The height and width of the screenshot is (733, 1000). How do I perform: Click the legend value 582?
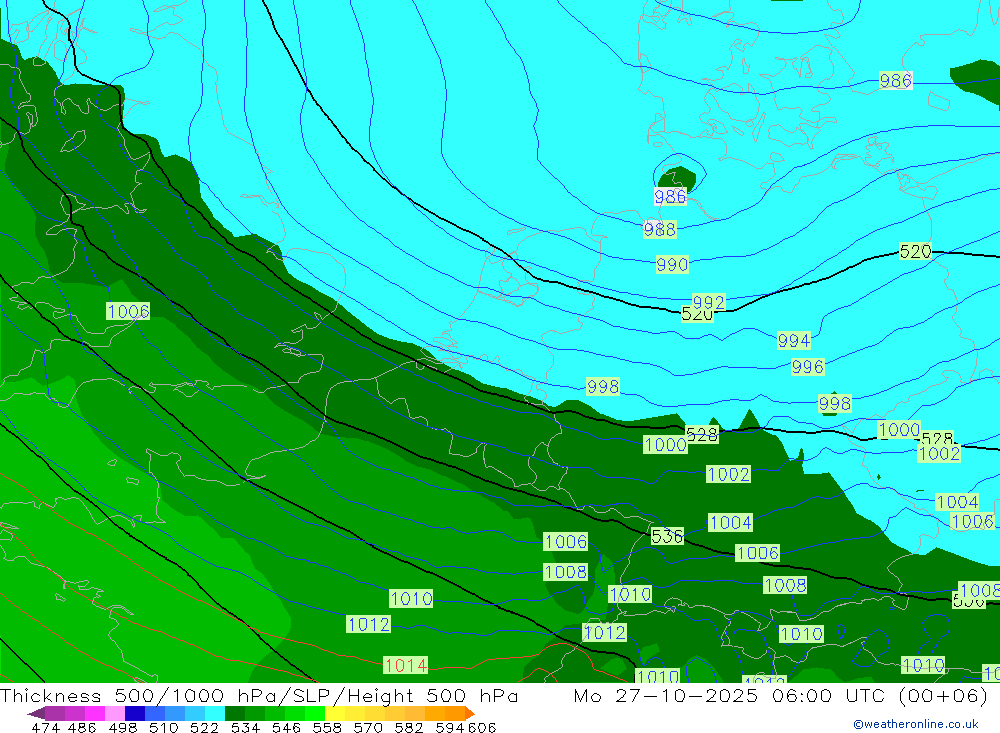pyautogui.click(x=409, y=727)
